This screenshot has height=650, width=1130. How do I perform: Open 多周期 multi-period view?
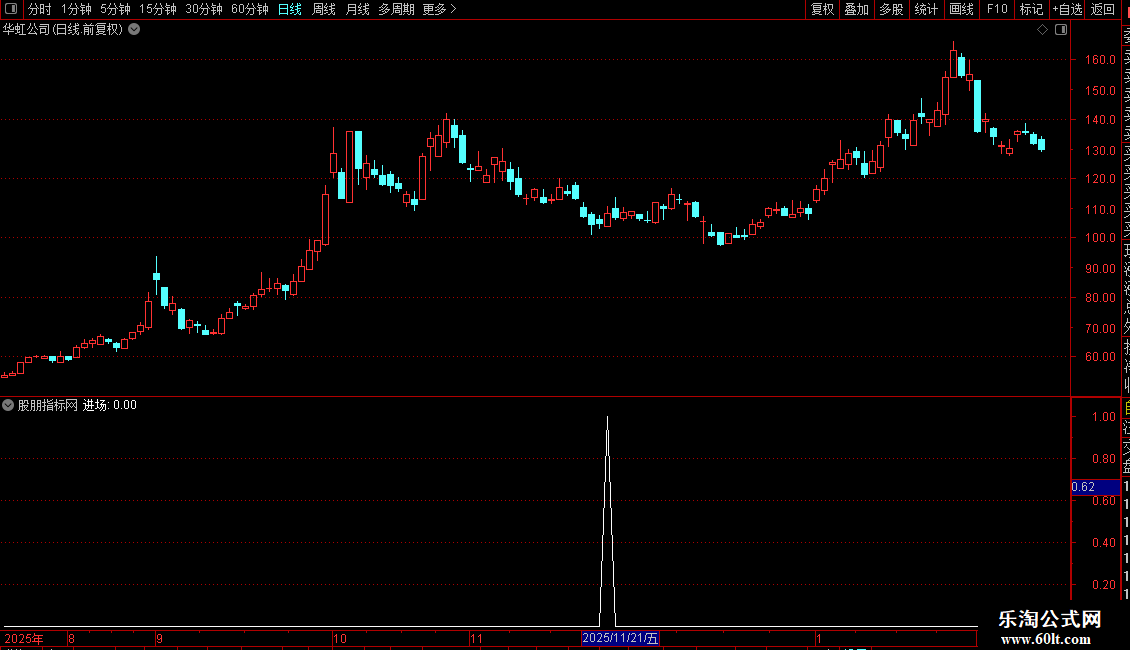(396, 9)
